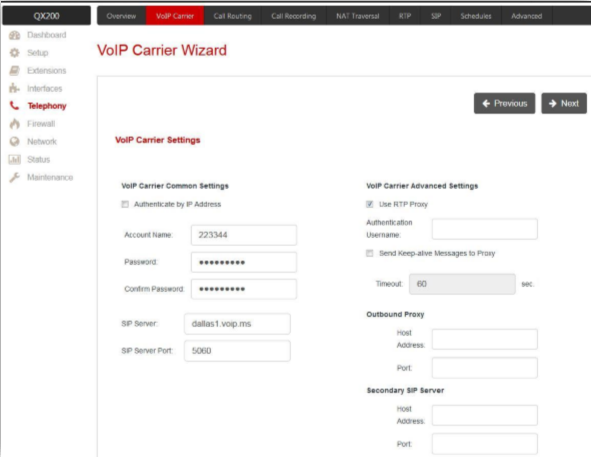
Task: Go back with the Previous button
Action: [x=504, y=103]
